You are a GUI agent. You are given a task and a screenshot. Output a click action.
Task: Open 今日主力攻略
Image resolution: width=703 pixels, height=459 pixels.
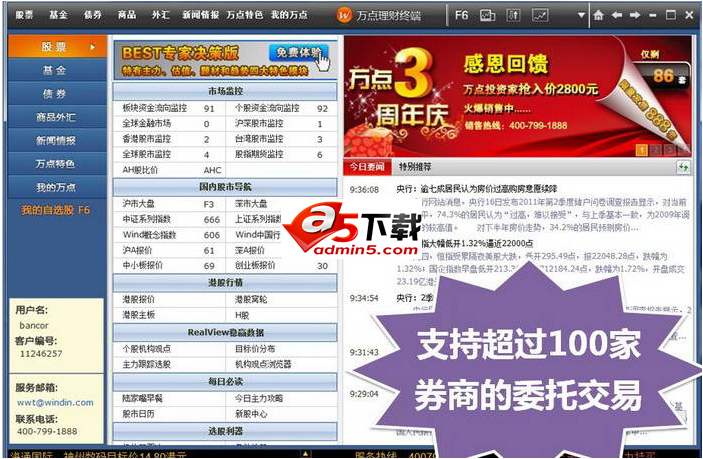click(259, 398)
